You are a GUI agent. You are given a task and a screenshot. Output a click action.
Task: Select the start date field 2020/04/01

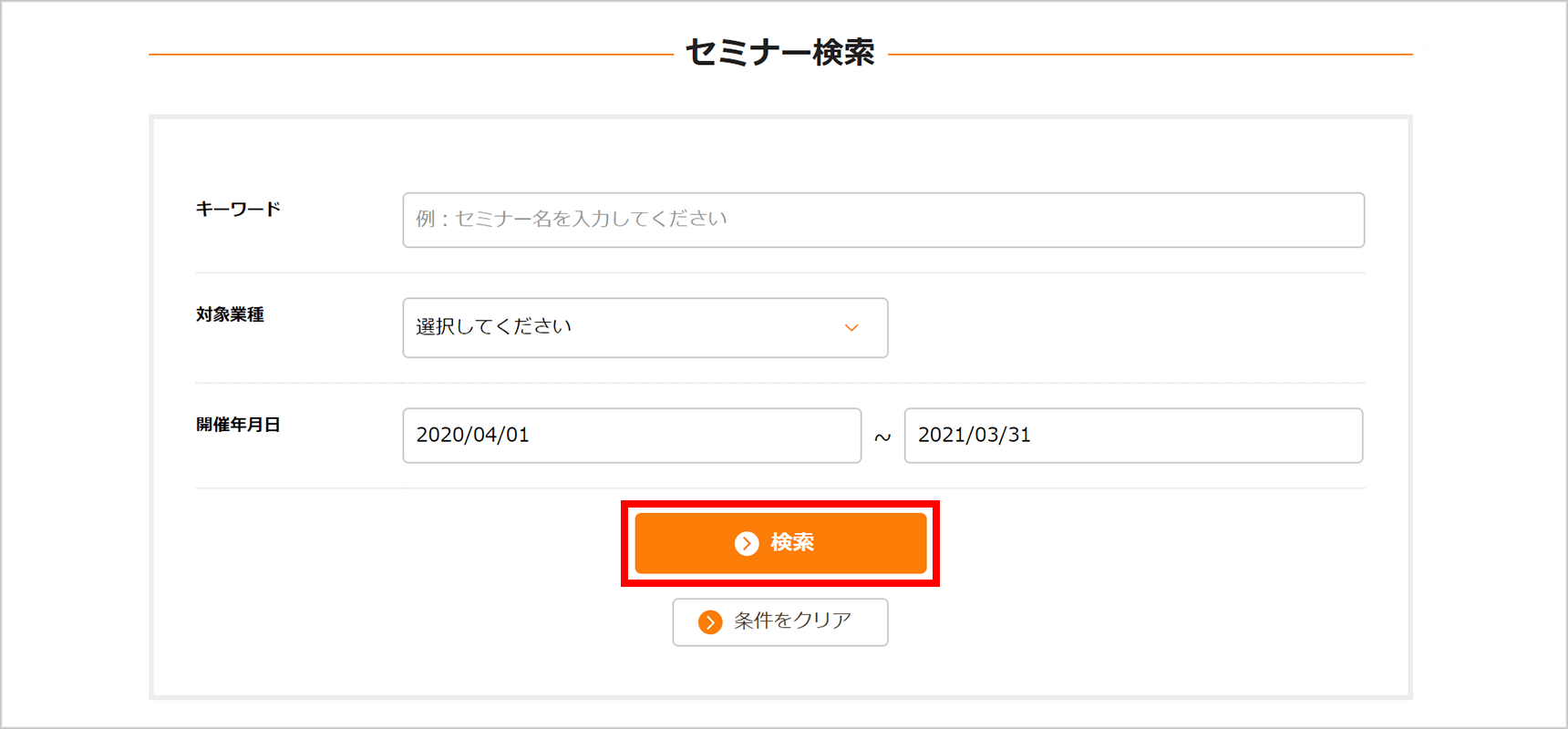632,436
